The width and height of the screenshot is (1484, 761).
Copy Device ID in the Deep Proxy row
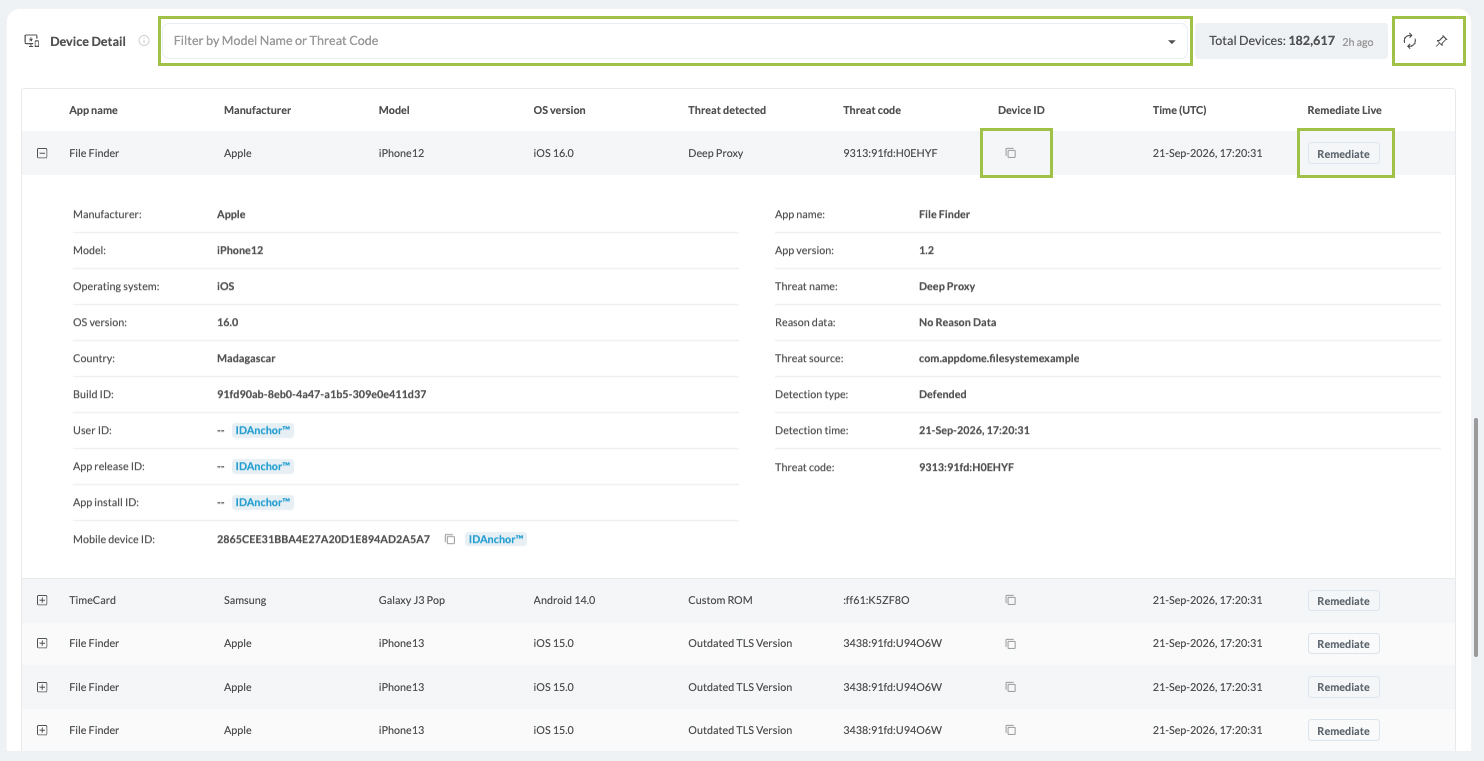(x=1010, y=153)
